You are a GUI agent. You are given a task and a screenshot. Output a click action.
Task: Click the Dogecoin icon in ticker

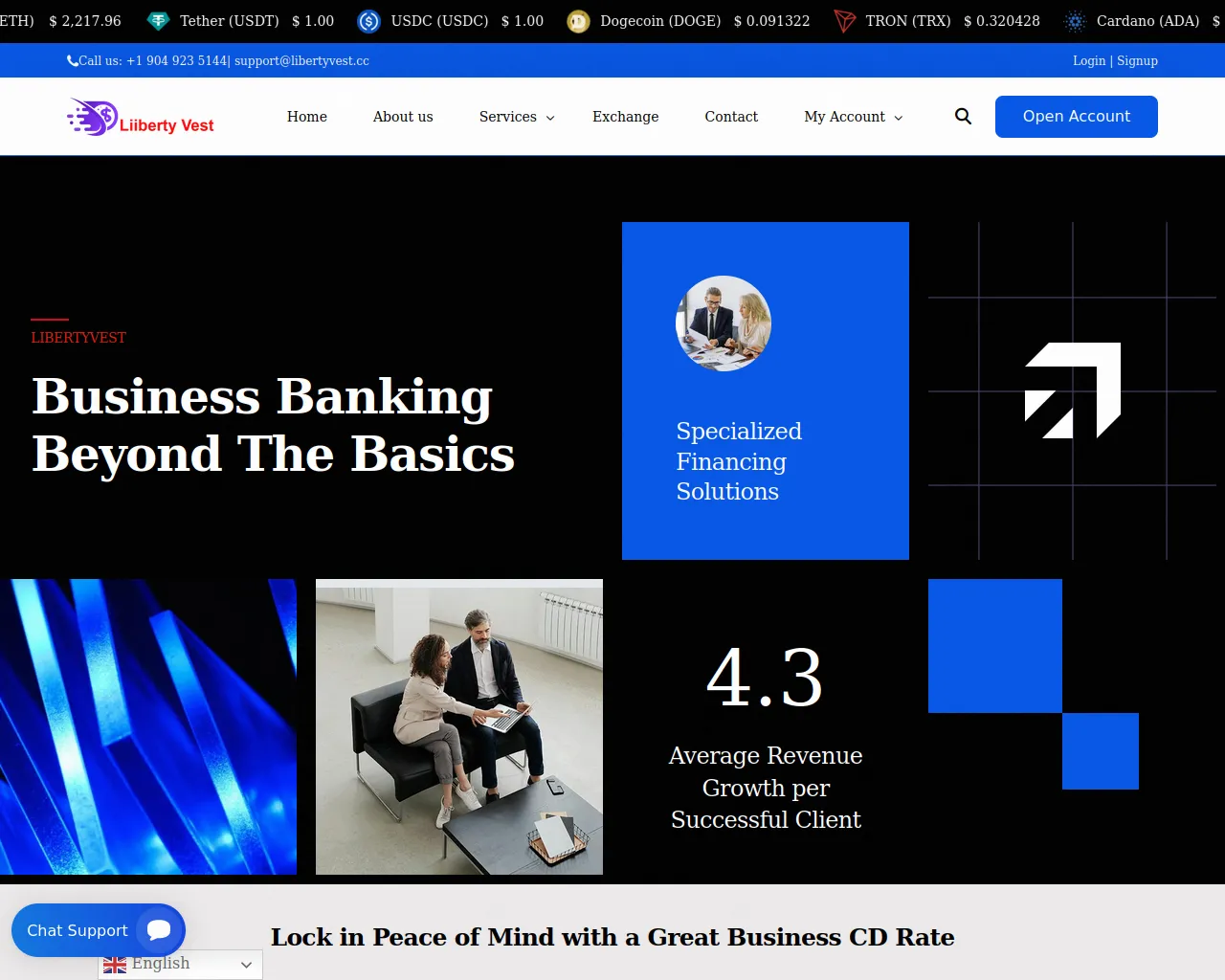point(578,21)
